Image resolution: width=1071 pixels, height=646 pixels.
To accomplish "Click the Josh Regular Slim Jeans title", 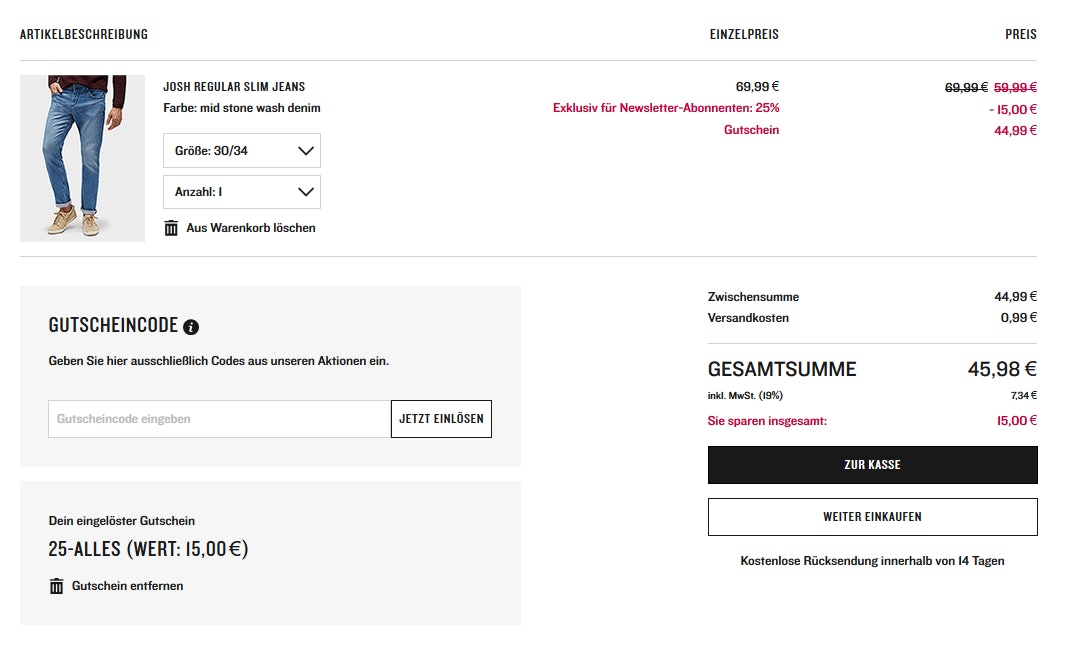I will click(x=234, y=87).
